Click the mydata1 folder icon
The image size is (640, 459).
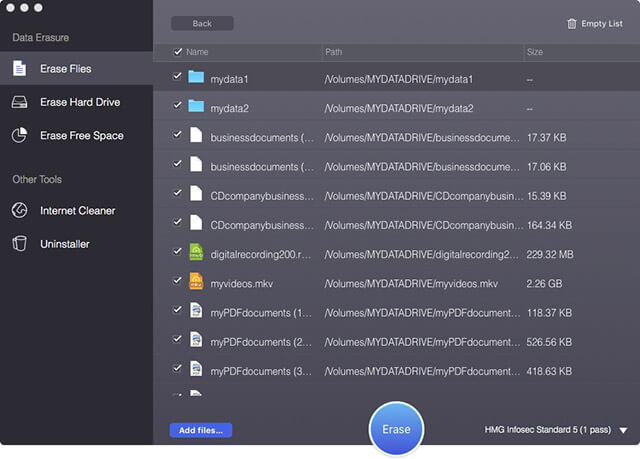pyautogui.click(x=196, y=76)
